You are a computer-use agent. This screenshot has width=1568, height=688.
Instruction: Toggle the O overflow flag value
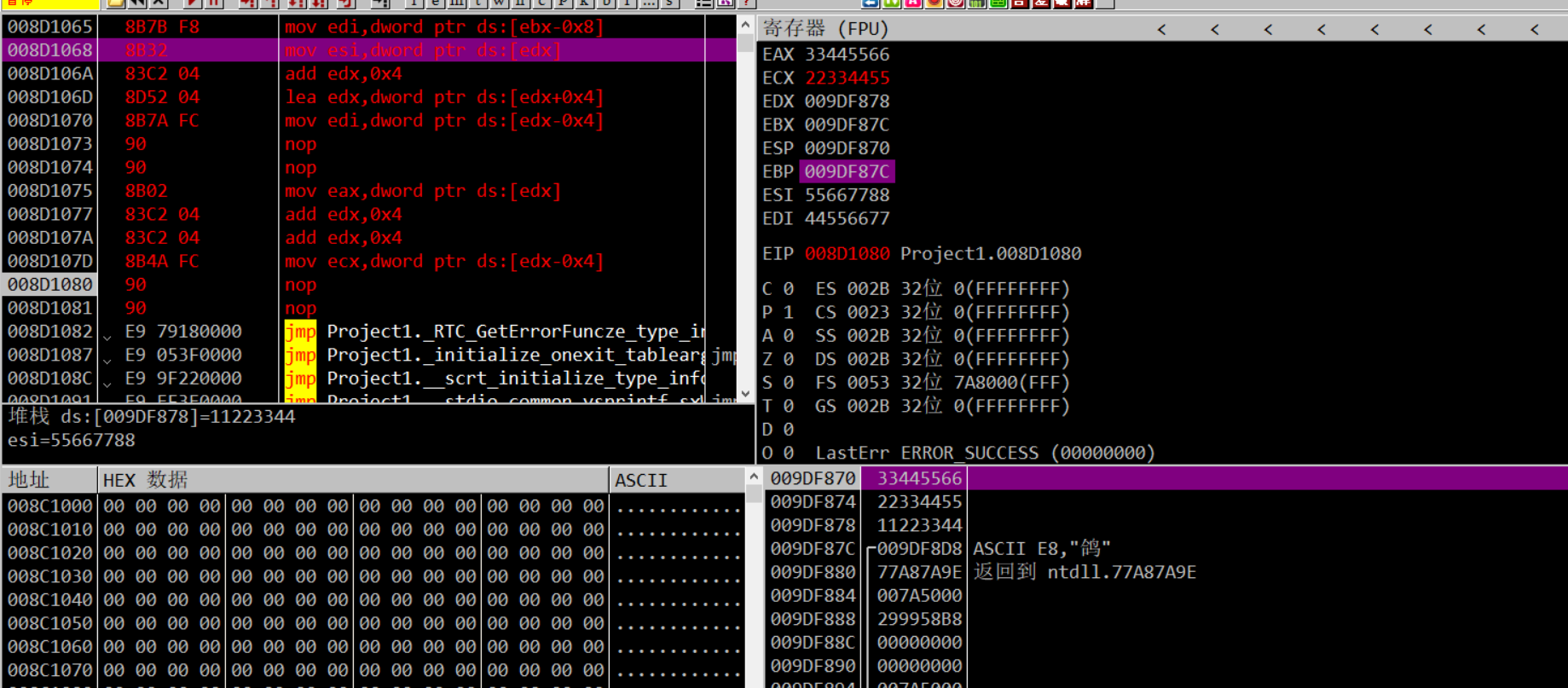point(788,453)
